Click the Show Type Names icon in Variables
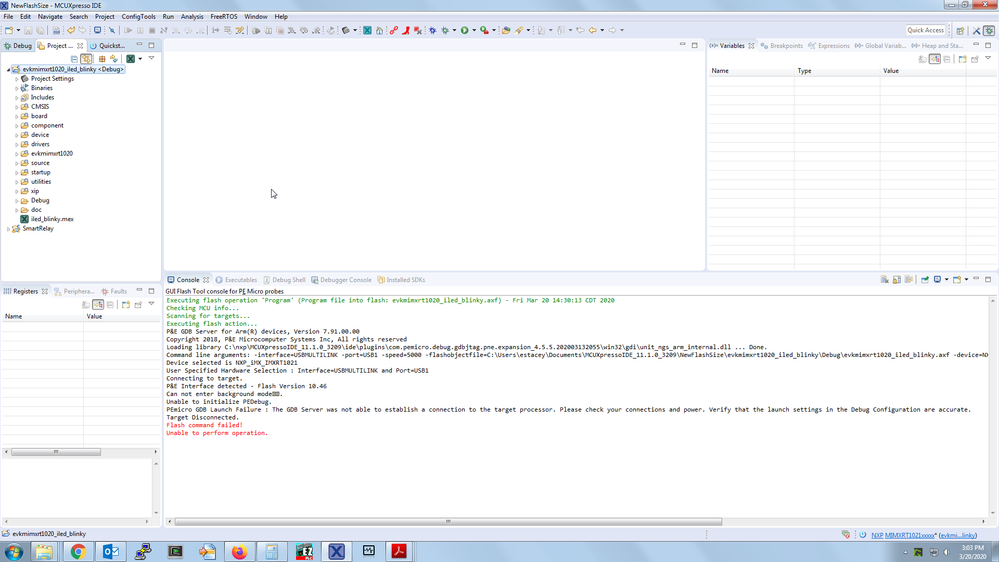This screenshot has width=999, height=562. tap(922, 59)
